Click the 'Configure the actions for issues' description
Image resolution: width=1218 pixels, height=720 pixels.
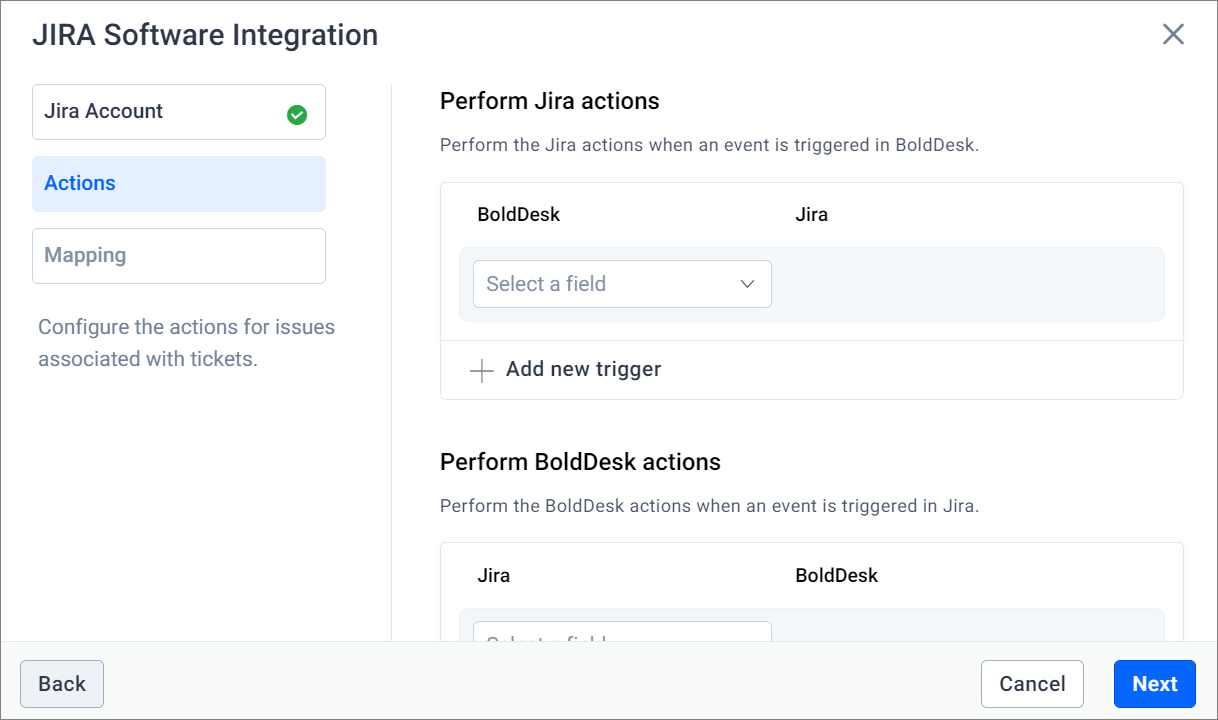tap(187, 343)
